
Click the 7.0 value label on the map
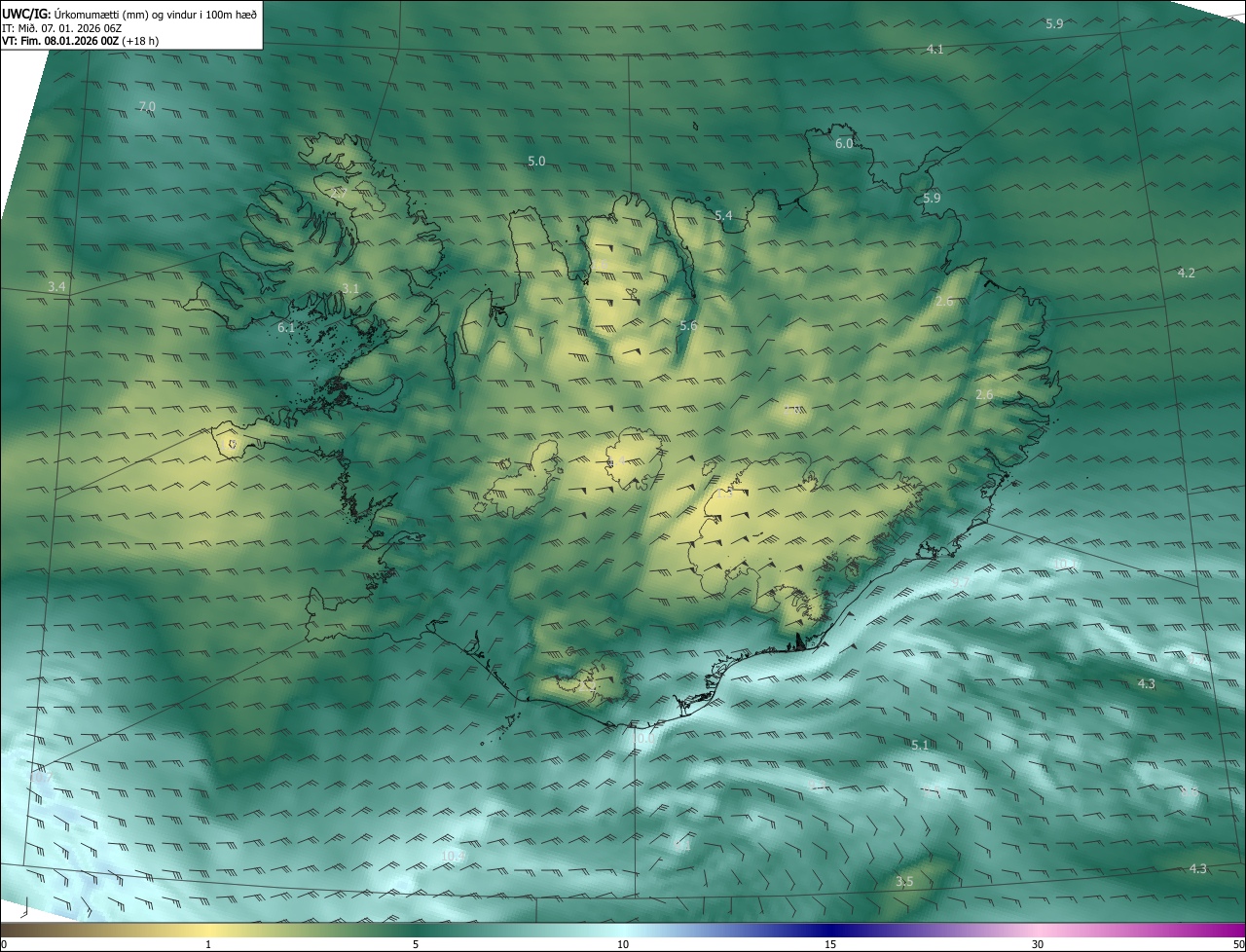[x=147, y=106]
